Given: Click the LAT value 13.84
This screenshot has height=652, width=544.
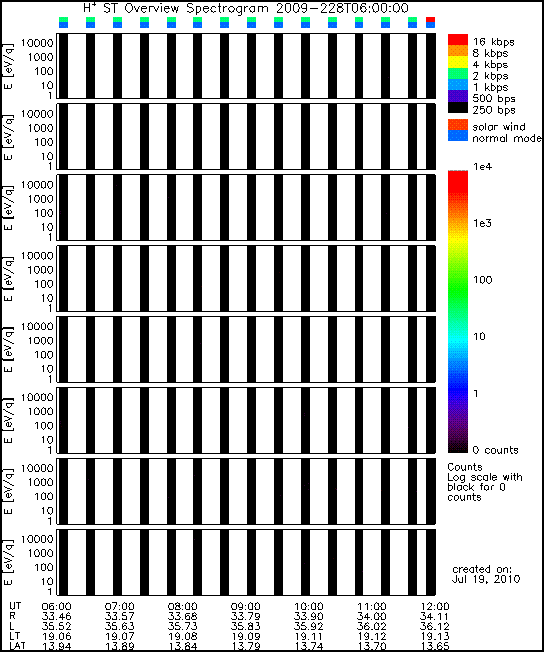Looking at the screenshot, I should (183, 646).
